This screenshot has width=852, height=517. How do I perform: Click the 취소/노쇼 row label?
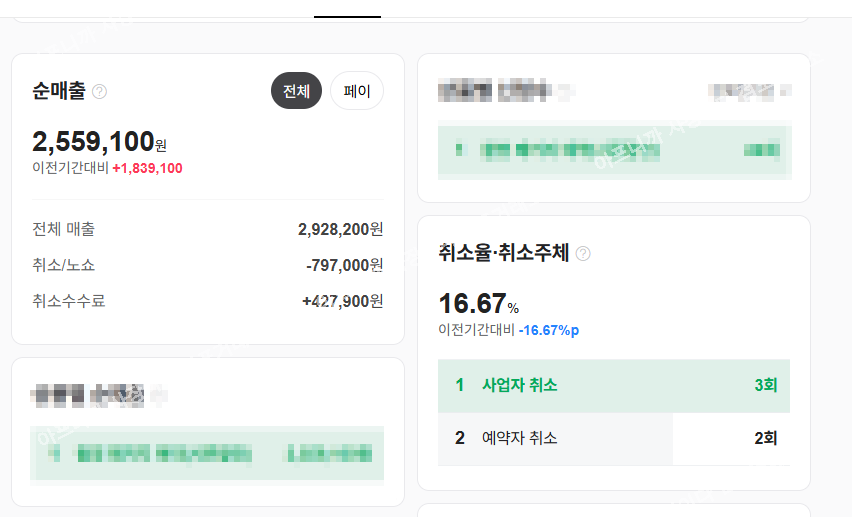click(64, 265)
